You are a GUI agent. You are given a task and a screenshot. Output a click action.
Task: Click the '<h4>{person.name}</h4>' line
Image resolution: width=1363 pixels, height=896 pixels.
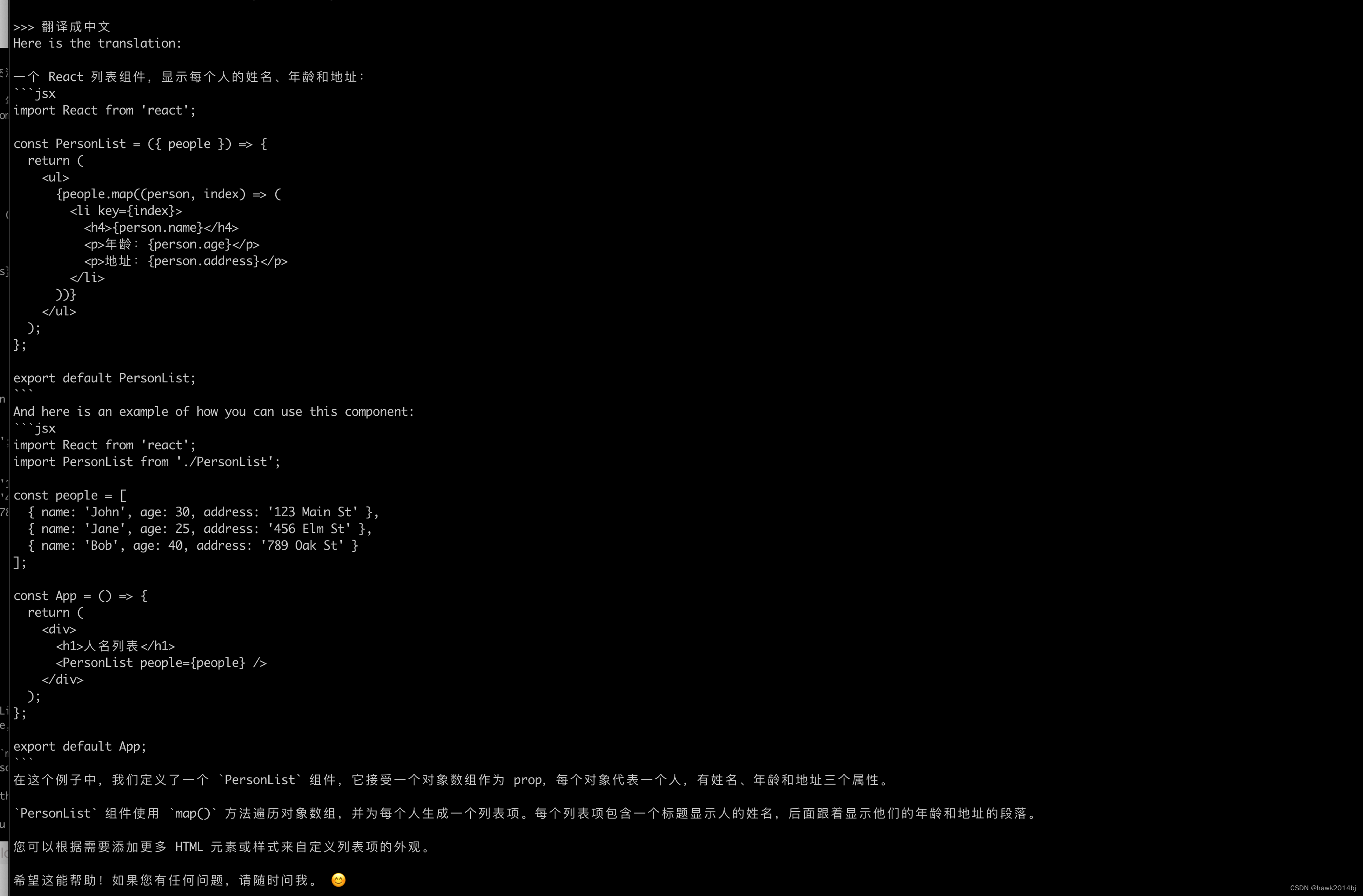(x=161, y=228)
